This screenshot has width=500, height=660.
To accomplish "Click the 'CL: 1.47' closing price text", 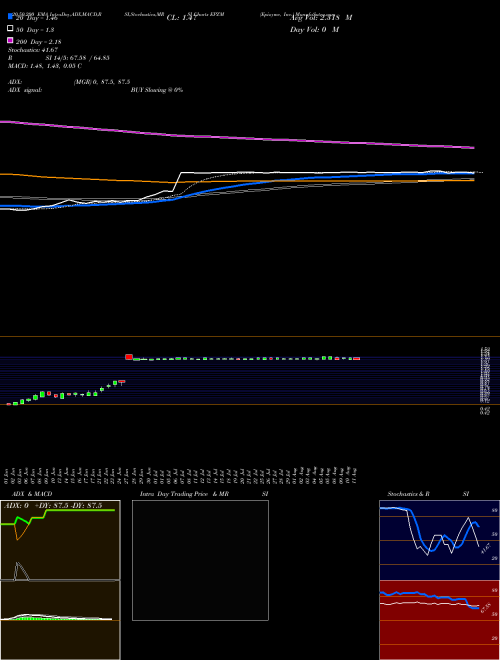I will point(182,18).
